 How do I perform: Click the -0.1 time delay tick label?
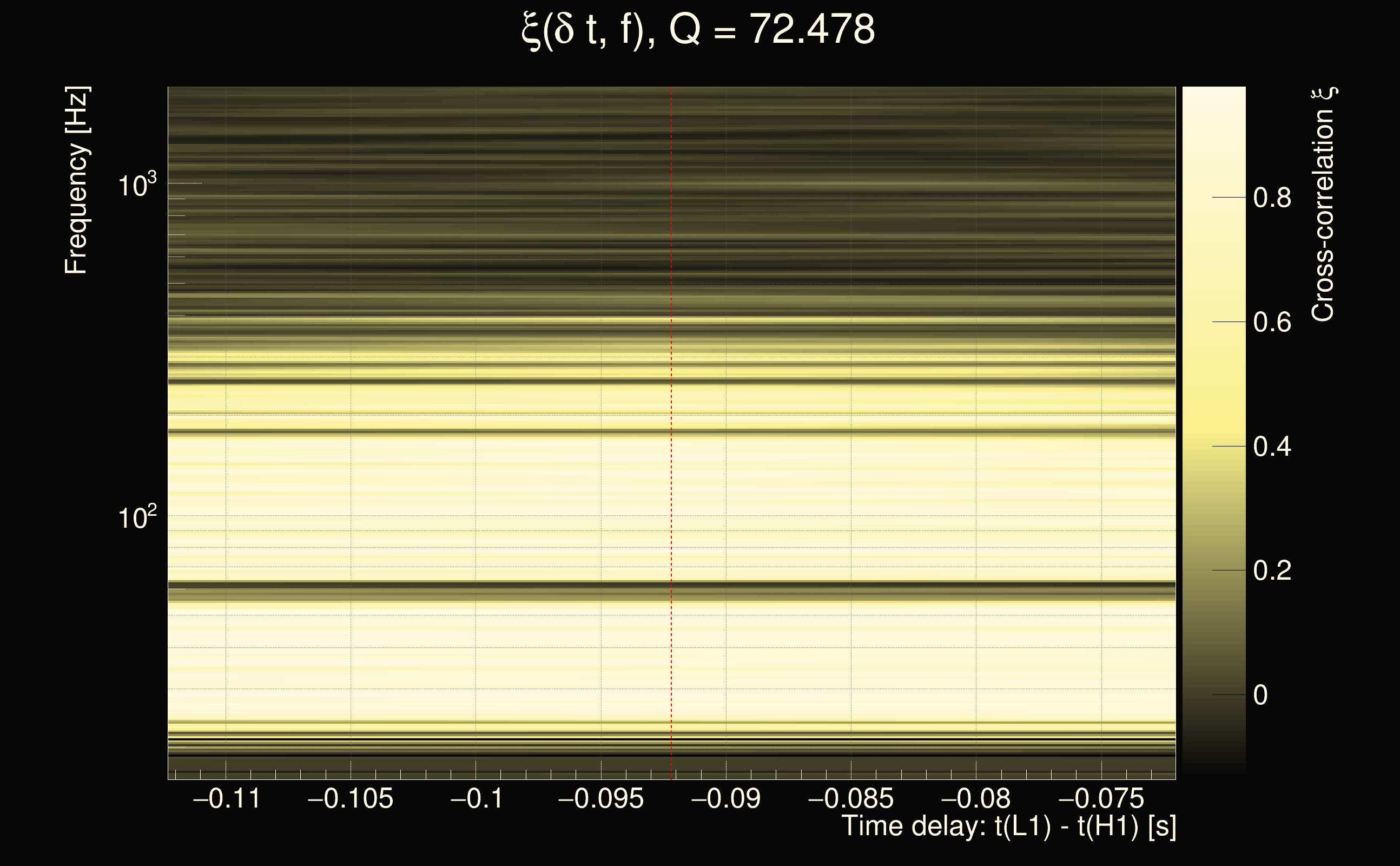[476, 799]
